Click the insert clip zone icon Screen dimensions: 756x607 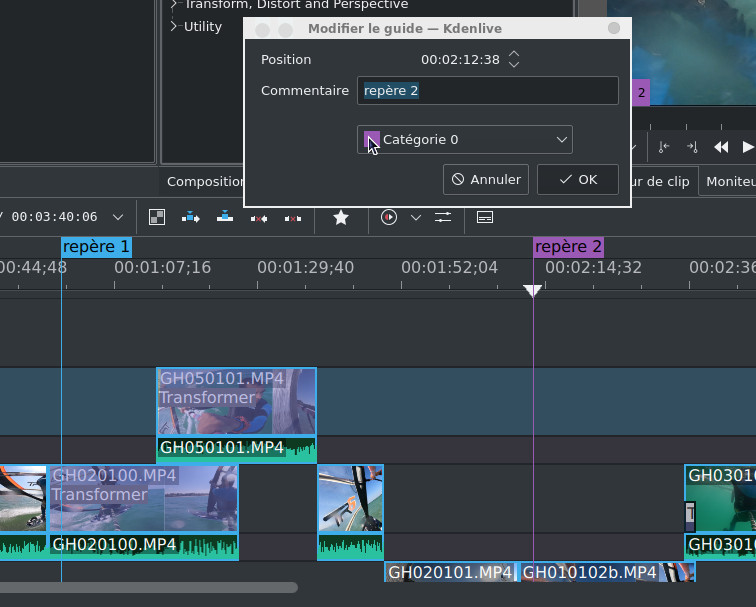(x=190, y=217)
